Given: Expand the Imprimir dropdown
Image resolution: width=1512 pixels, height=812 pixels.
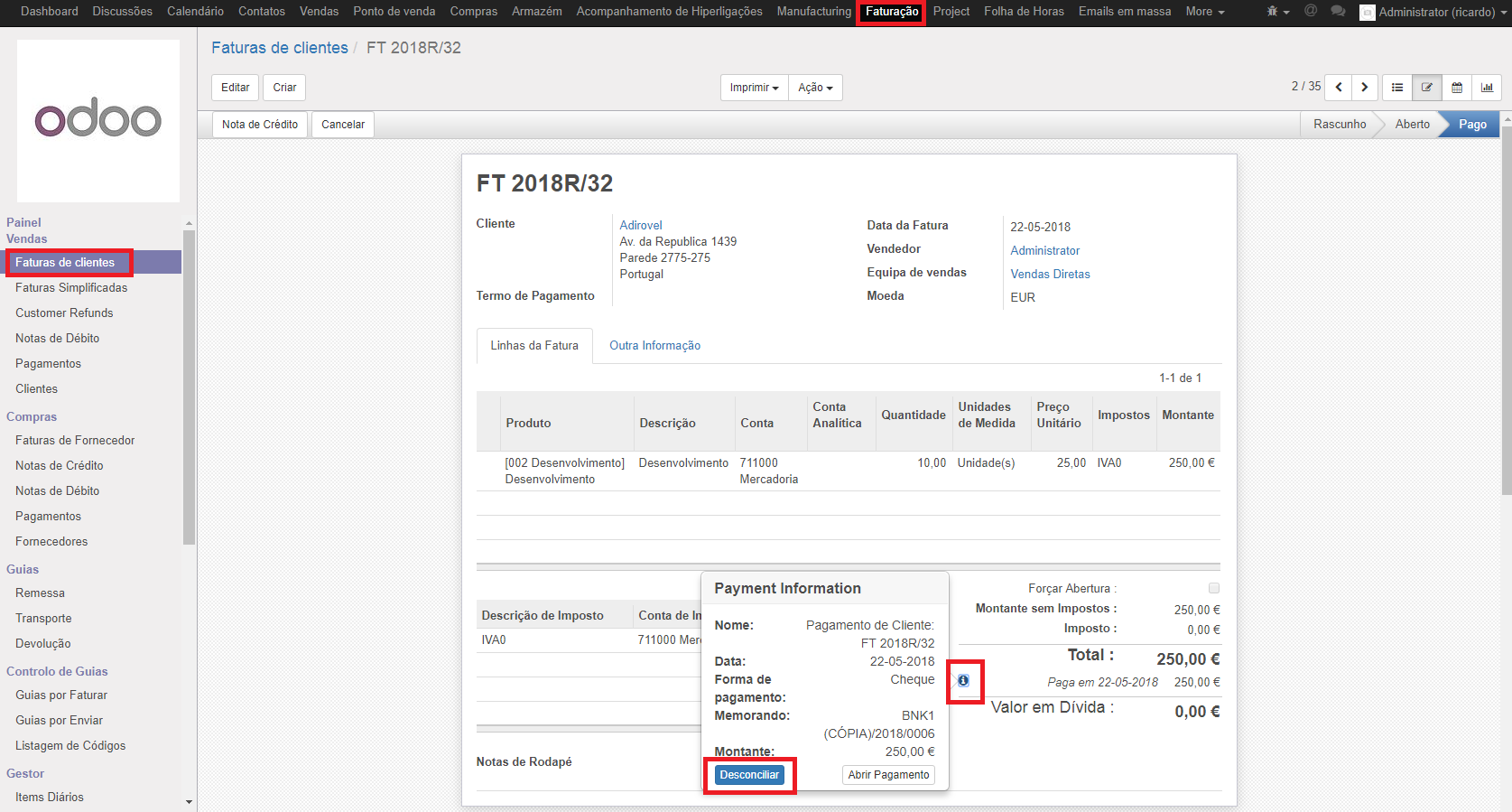Looking at the screenshot, I should pos(754,88).
